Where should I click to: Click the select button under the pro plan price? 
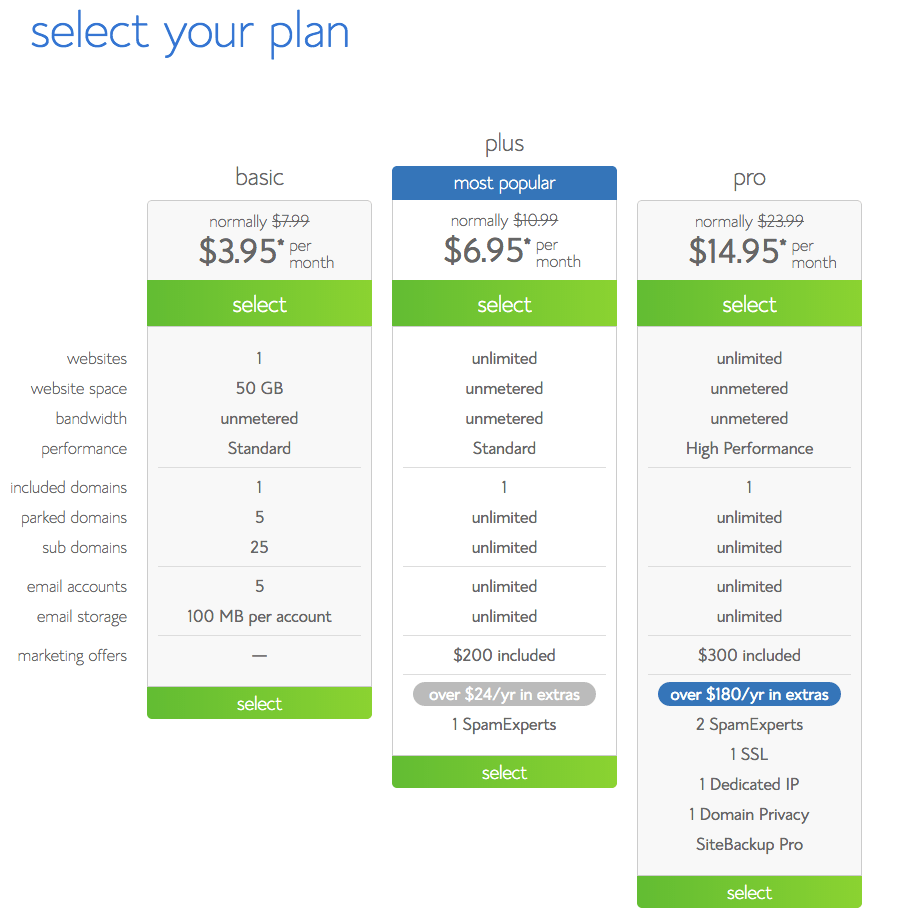[749, 304]
